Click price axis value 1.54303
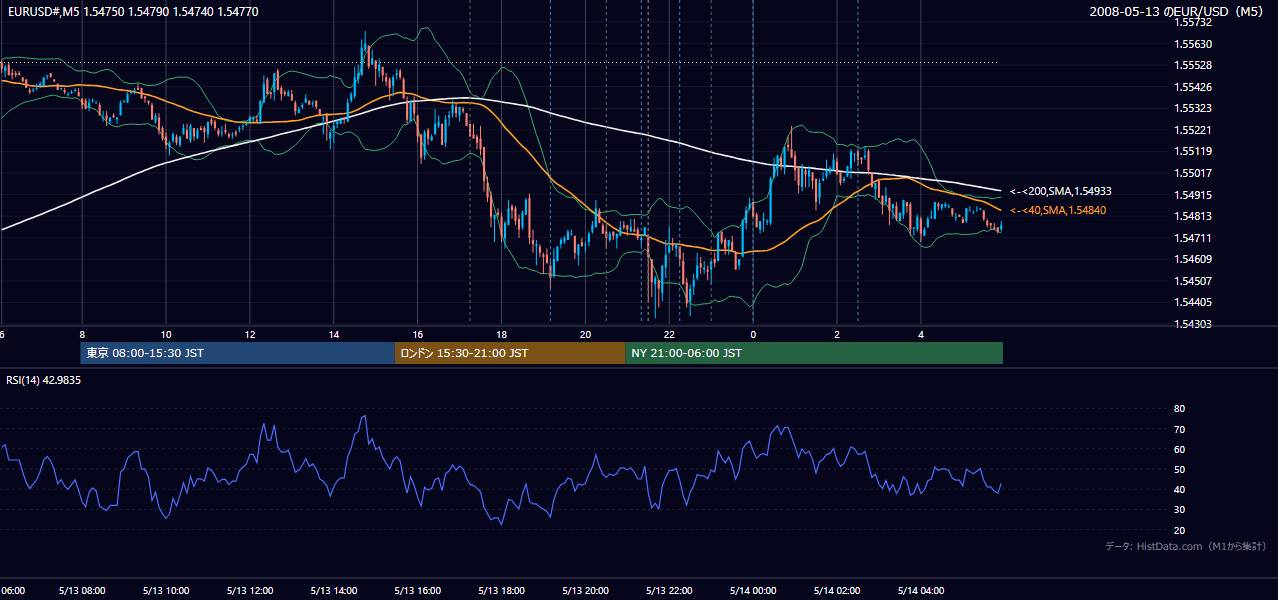The image size is (1278, 600). pyautogui.click(x=1194, y=324)
